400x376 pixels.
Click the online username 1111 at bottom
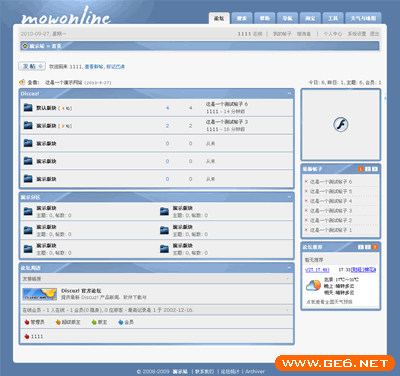37,336
